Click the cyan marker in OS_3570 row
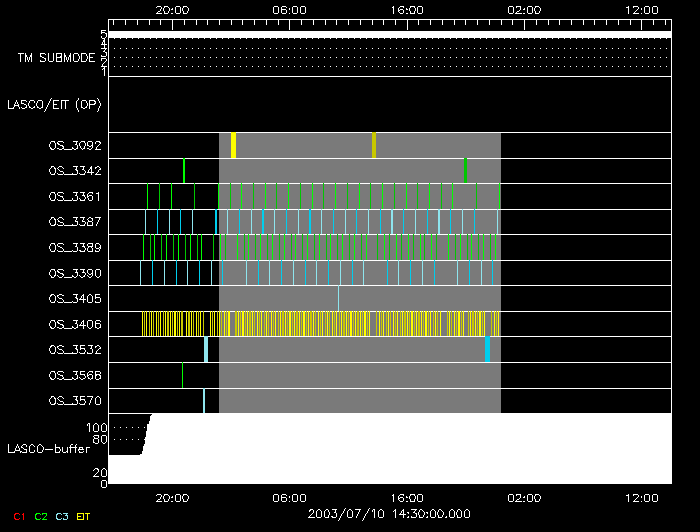 coord(204,401)
